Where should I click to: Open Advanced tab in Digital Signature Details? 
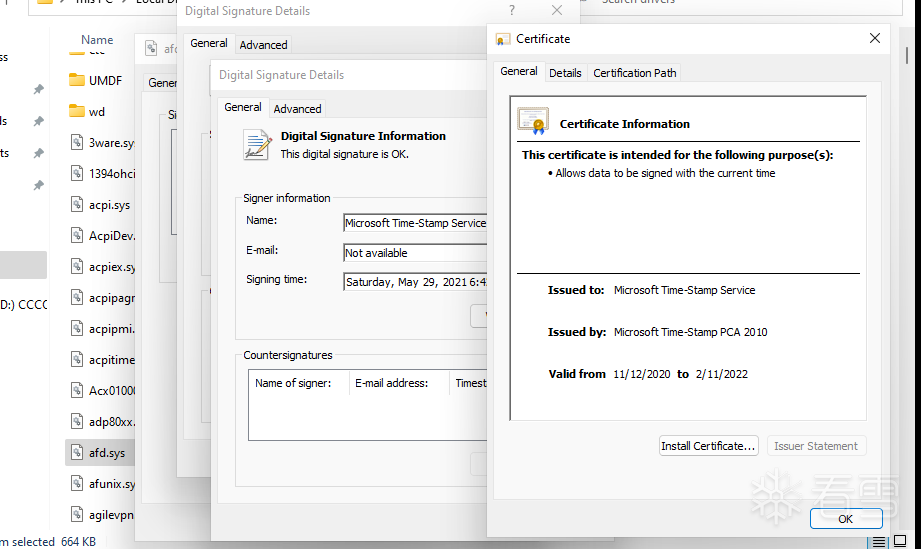coord(297,109)
